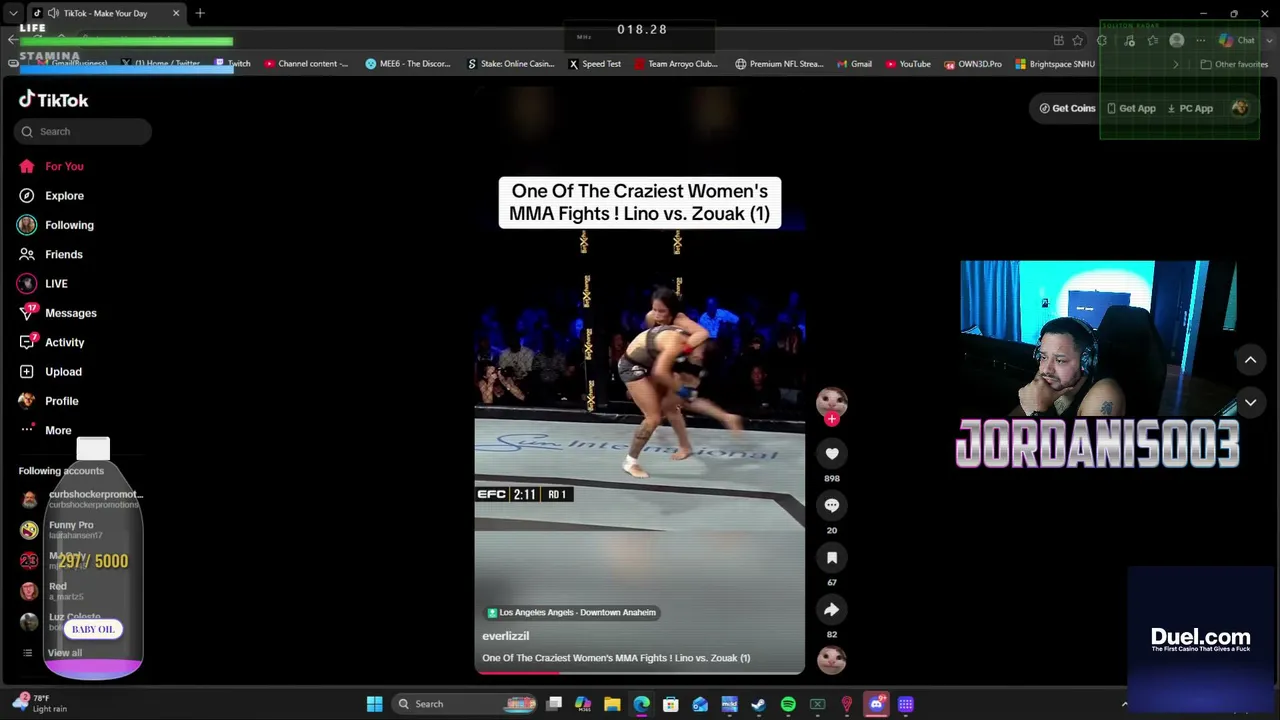Share the video with arrow icon
The width and height of the screenshot is (1280, 720).
831,610
